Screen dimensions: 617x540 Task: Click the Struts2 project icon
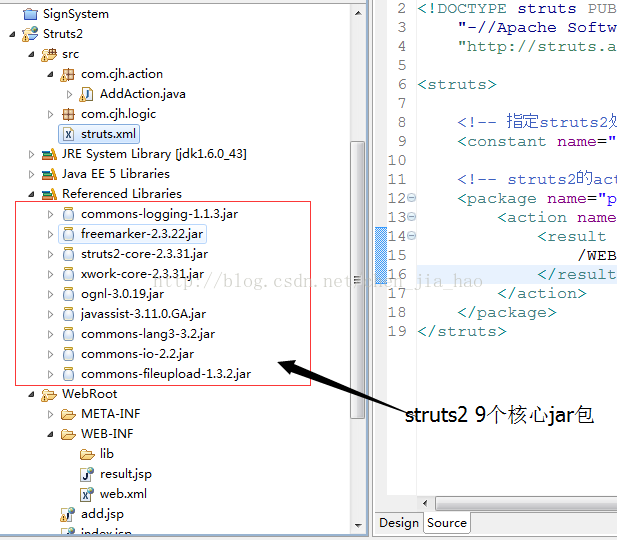pos(30,34)
